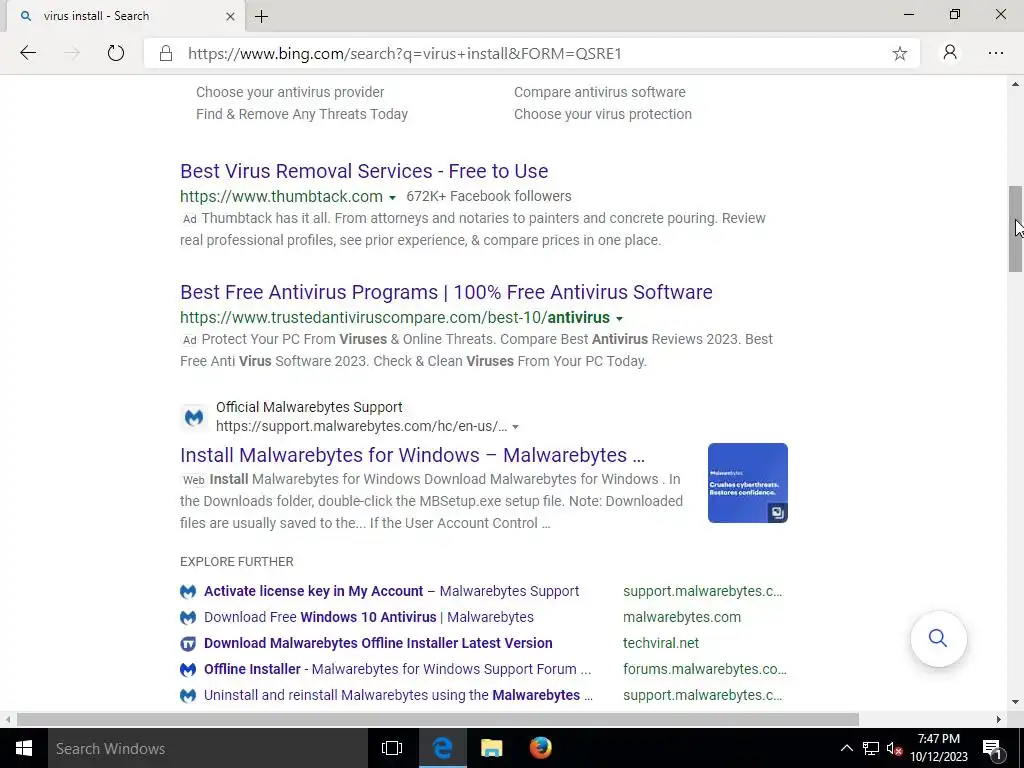Click the Edge icon on taskbar
1024x768 pixels.
[x=442, y=748]
